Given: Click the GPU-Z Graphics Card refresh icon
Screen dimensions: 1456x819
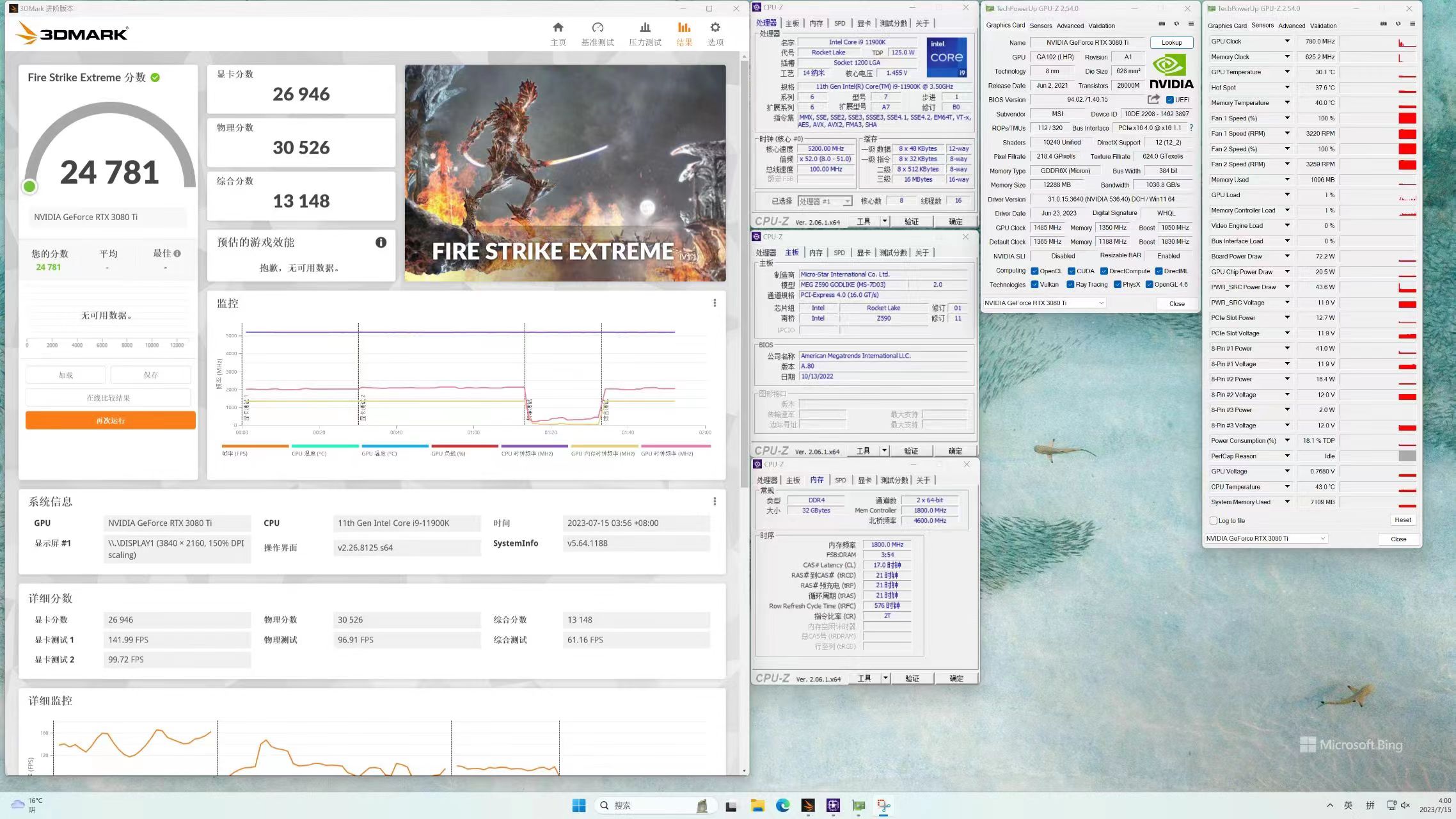Looking at the screenshot, I should pyautogui.click(x=1176, y=24).
